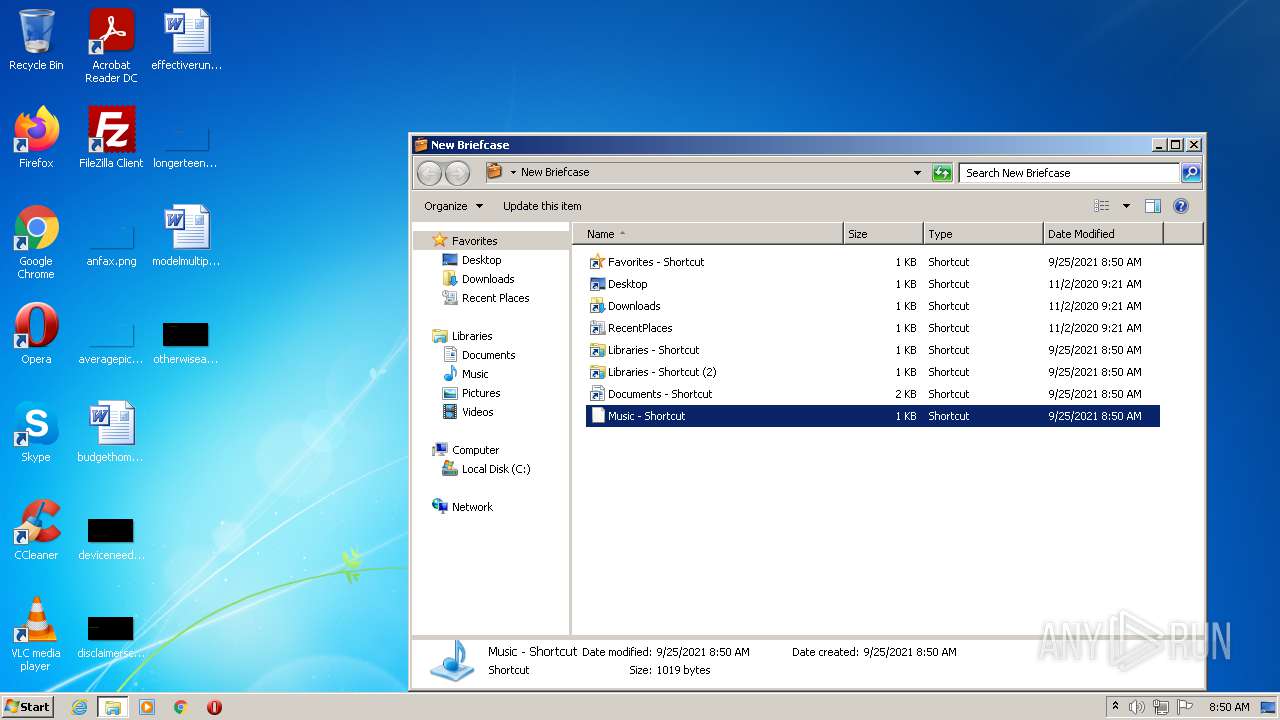The height and width of the screenshot is (720, 1280).
Task: Select Libraries in the navigation pane
Action: pos(471,336)
